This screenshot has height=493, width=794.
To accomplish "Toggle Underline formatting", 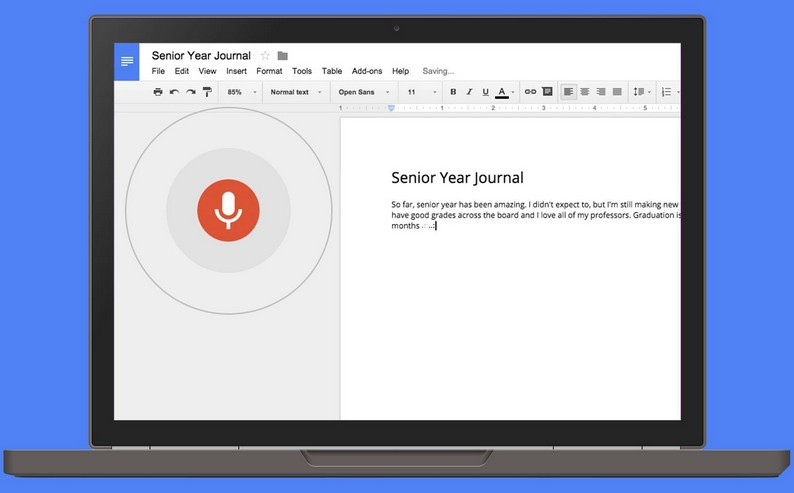I will pyautogui.click(x=486, y=92).
